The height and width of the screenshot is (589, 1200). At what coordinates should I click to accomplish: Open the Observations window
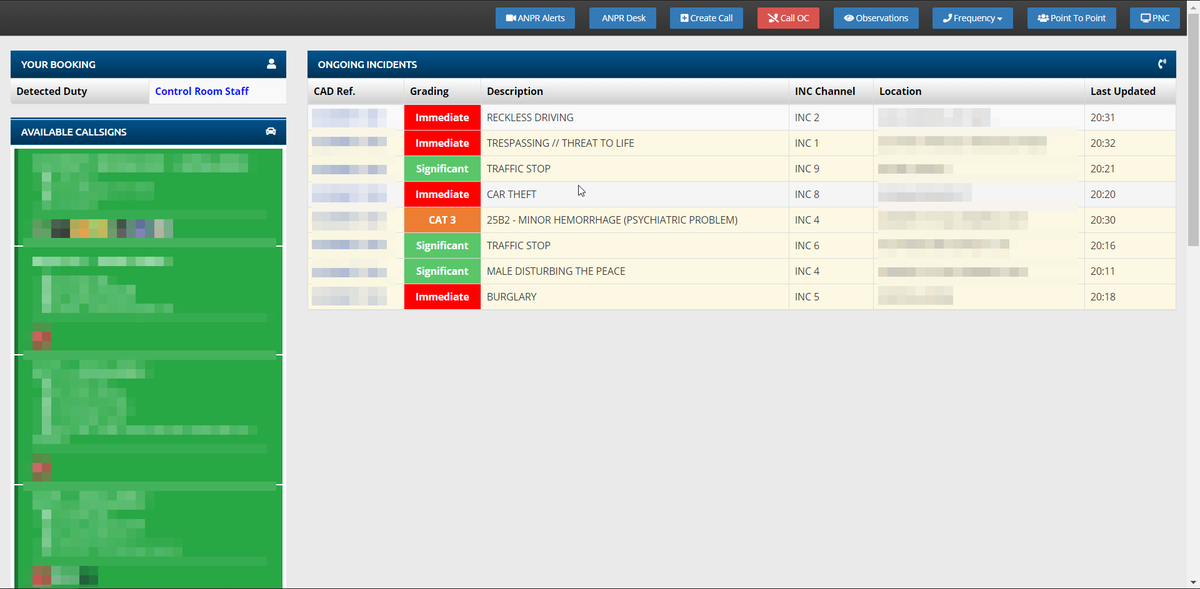pyautogui.click(x=876, y=18)
